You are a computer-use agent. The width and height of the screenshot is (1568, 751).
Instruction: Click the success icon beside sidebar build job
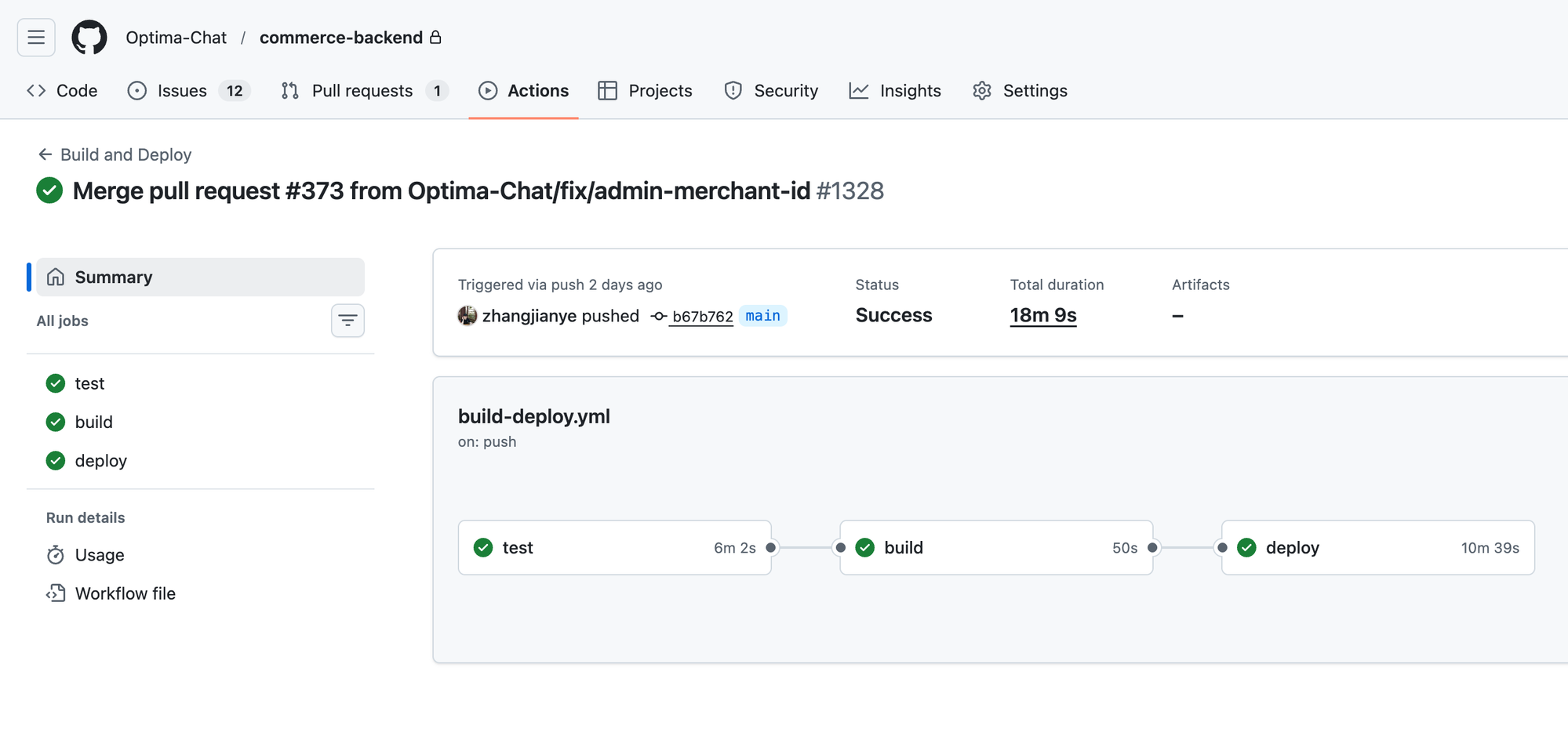tap(56, 422)
